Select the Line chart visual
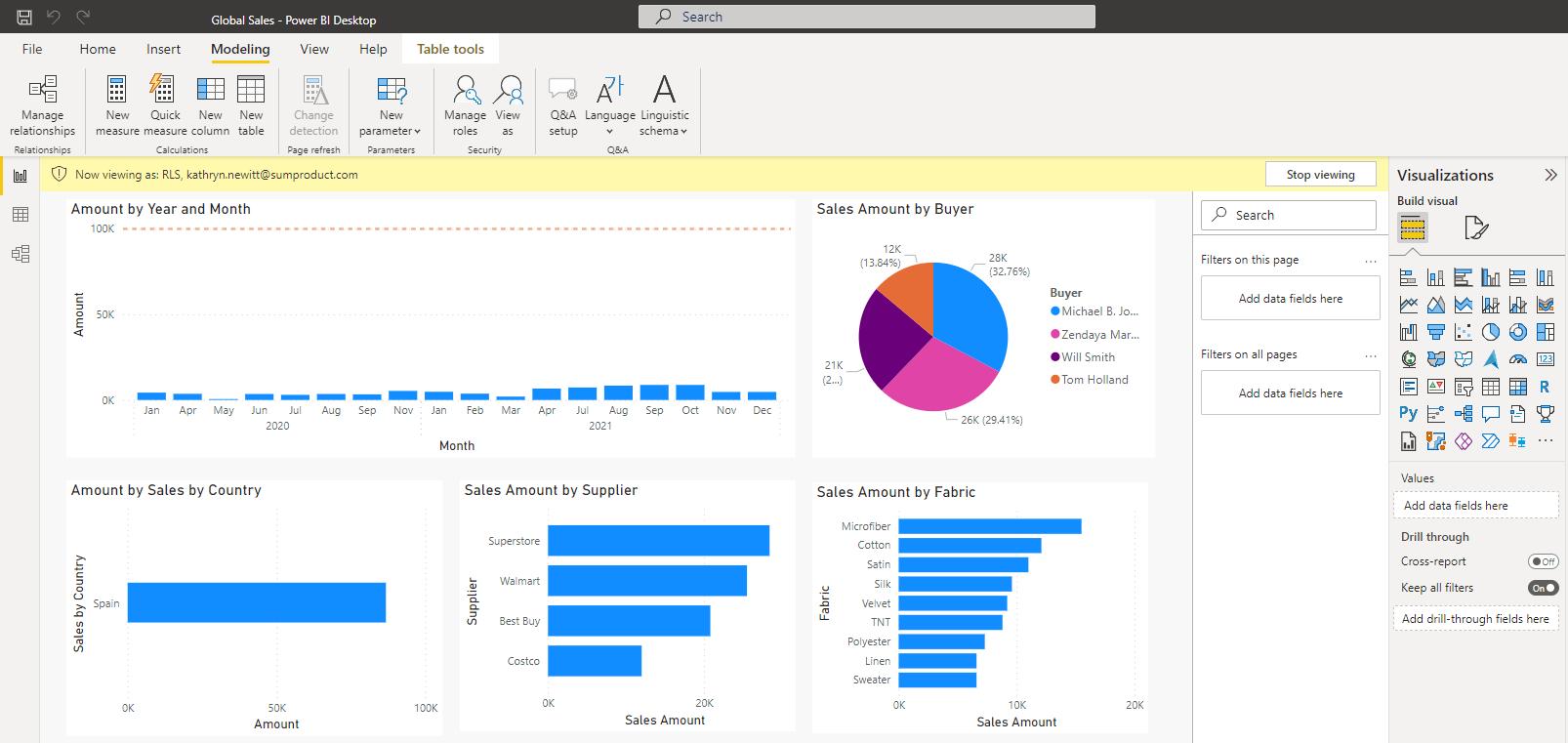This screenshot has height=743, width=1568. [1408, 305]
